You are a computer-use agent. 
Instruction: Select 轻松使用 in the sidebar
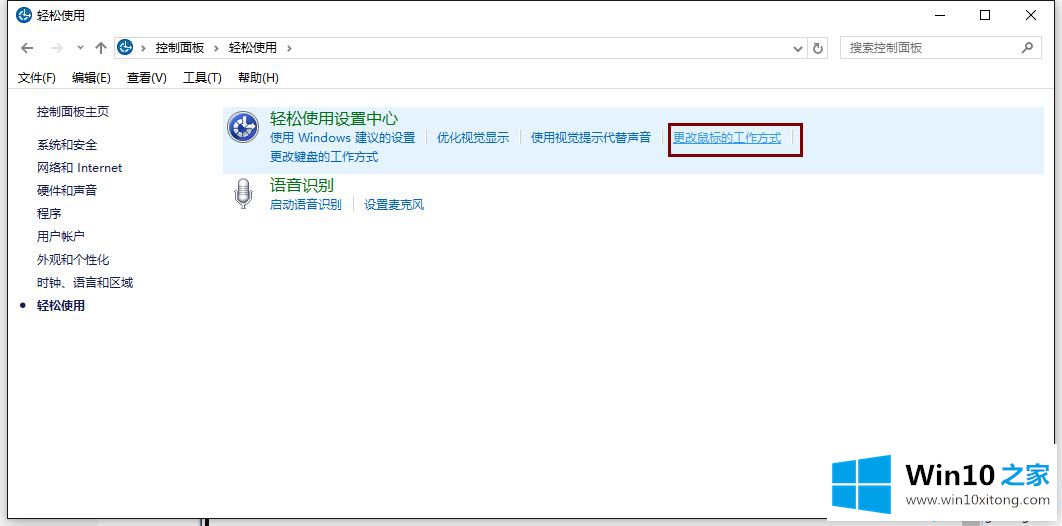(x=61, y=306)
